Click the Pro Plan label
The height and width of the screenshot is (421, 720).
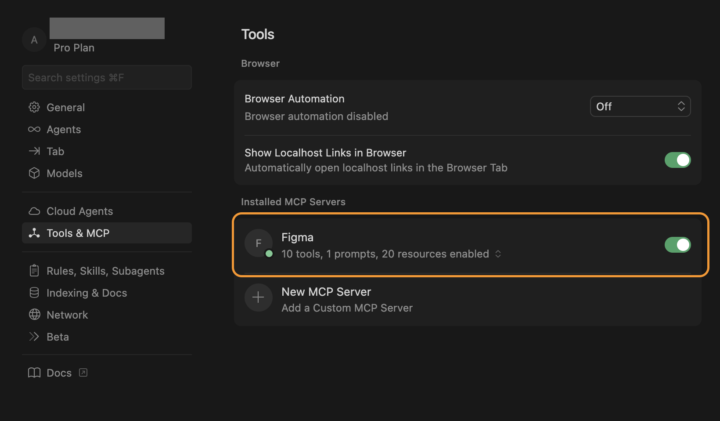(74, 48)
